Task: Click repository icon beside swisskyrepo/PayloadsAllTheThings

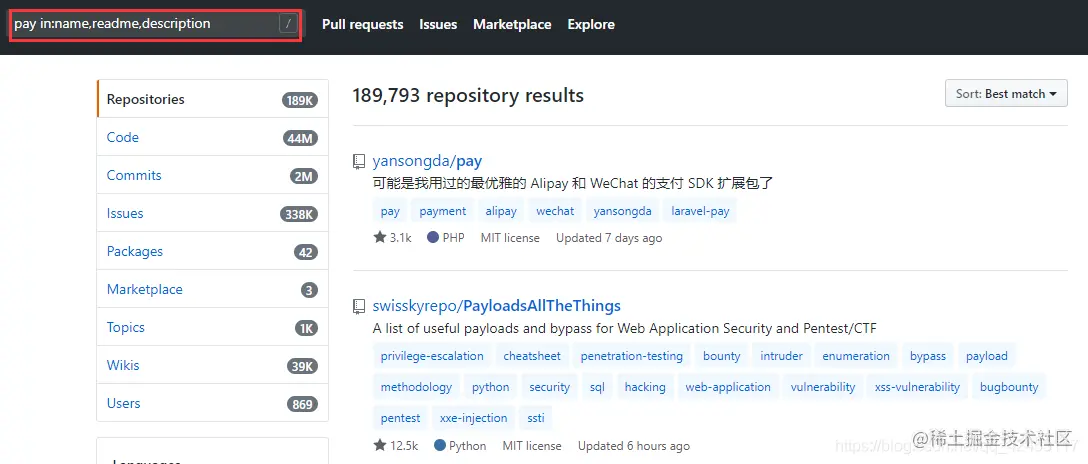Action: pyautogui.click(x=359, y=306)
